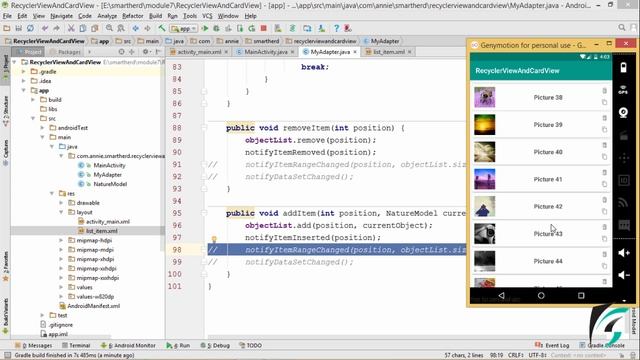Collapse the src folder node

coord(33,118)
